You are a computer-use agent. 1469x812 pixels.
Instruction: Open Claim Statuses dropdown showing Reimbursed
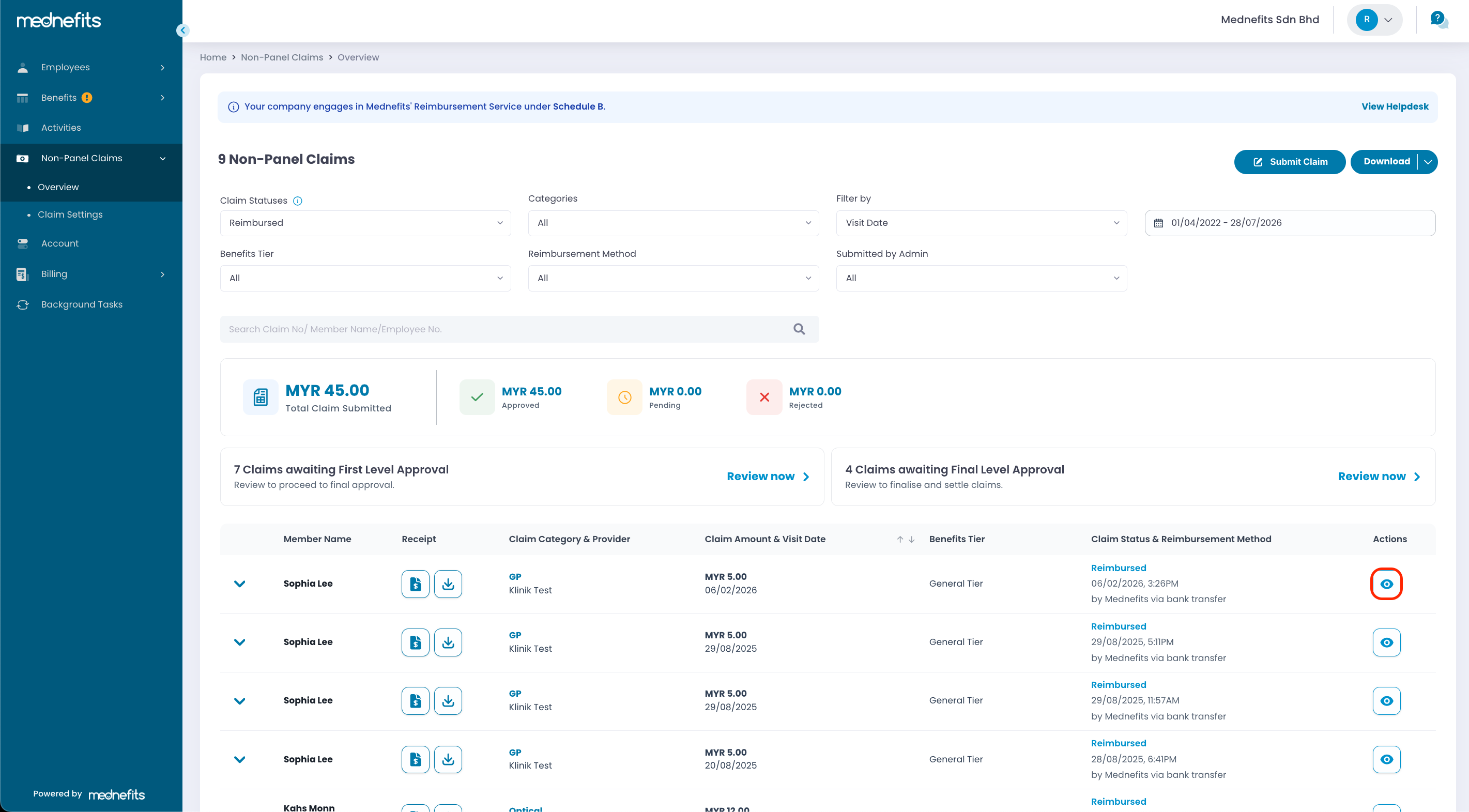coord(365,223)
